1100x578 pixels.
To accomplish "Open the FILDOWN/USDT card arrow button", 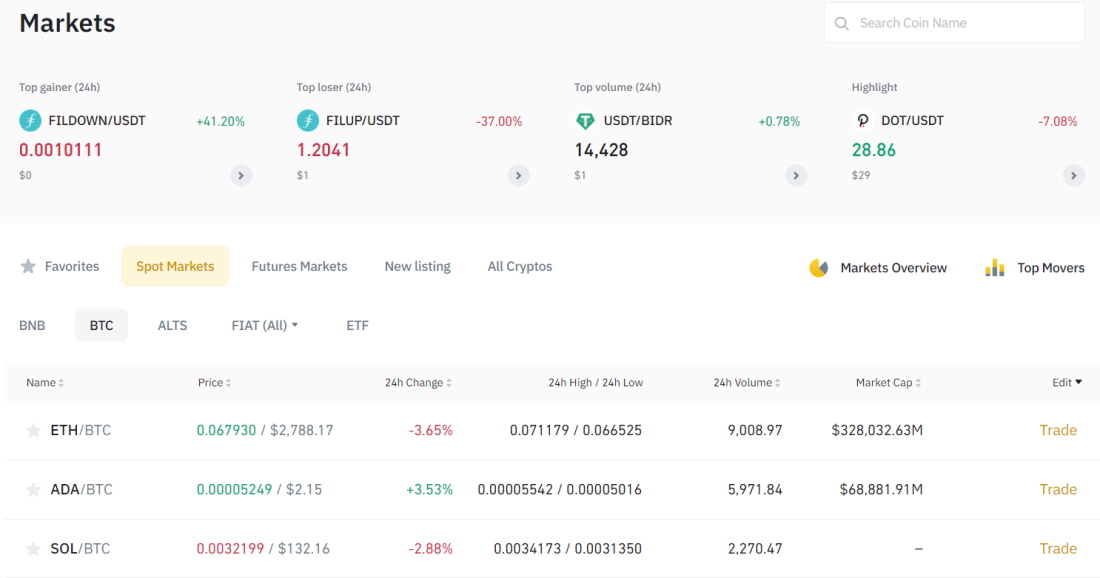I will coord(241,175).
